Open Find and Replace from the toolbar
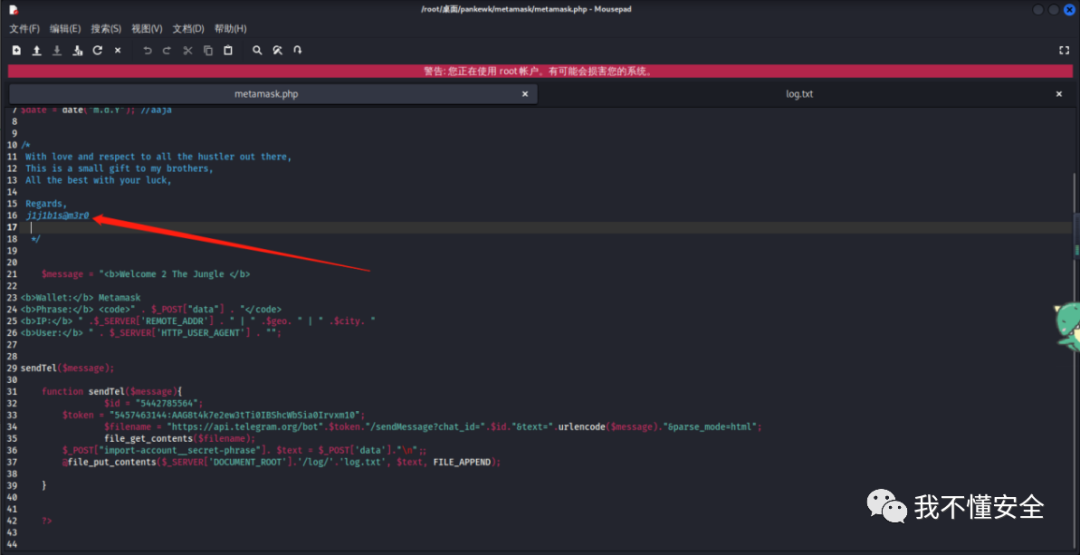1080x555 pixels. pyautogui.click(x=278, y=50)
